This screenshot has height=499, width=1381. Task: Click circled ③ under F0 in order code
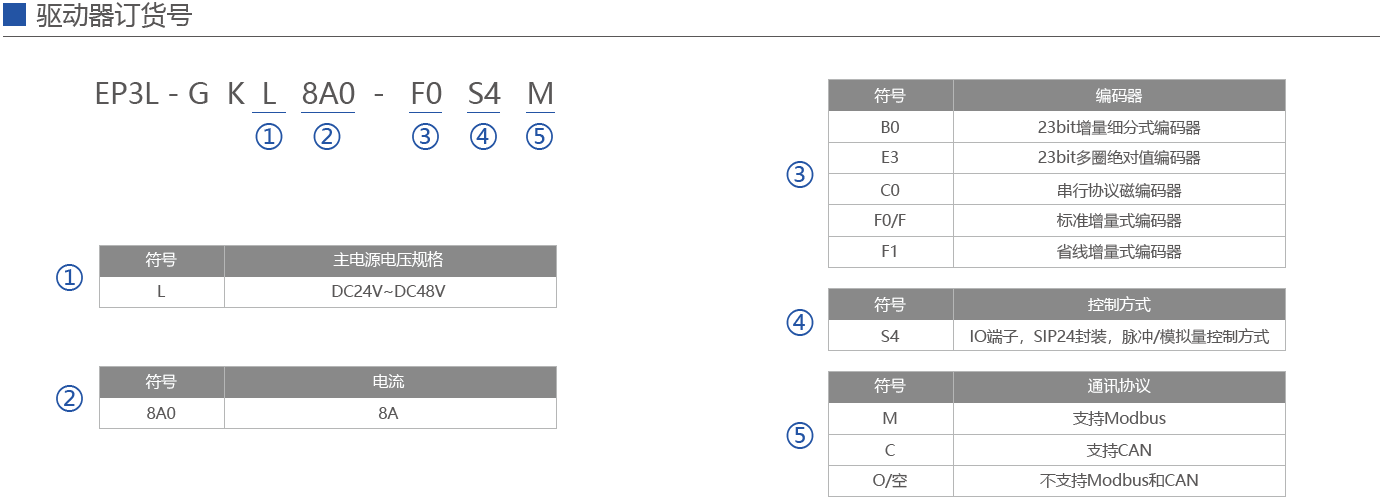[x=425, y=137]
